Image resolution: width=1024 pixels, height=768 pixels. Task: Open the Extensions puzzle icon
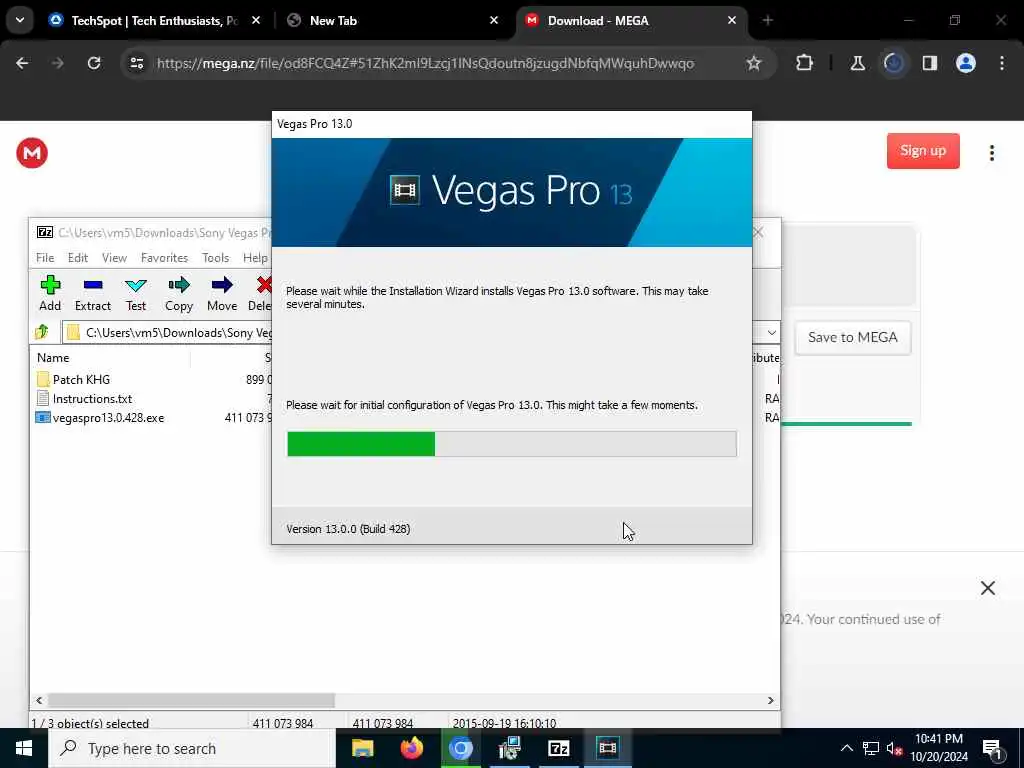point(805,63)
